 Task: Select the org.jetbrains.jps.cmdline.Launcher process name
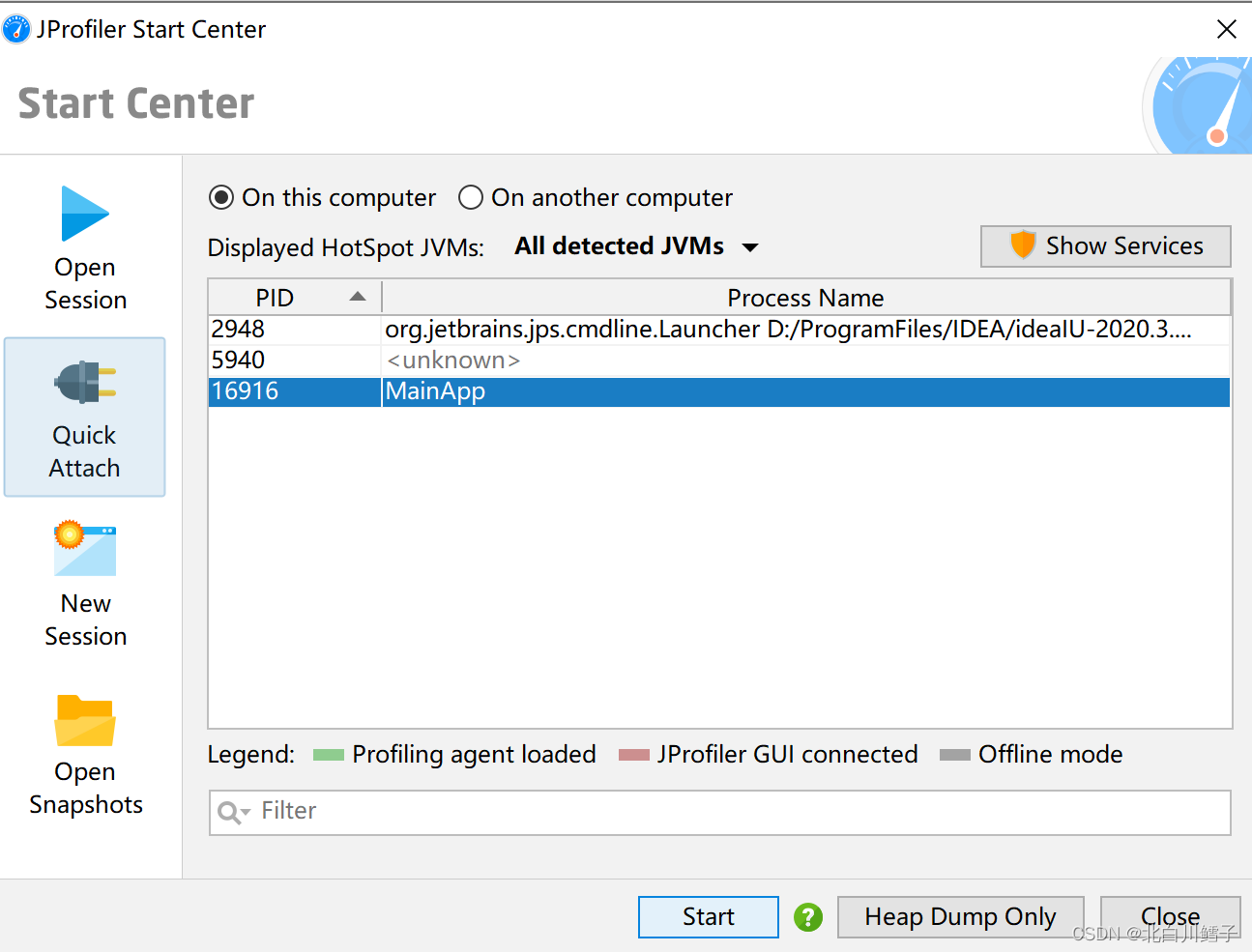pyautogui.click(x=788, y=330)
